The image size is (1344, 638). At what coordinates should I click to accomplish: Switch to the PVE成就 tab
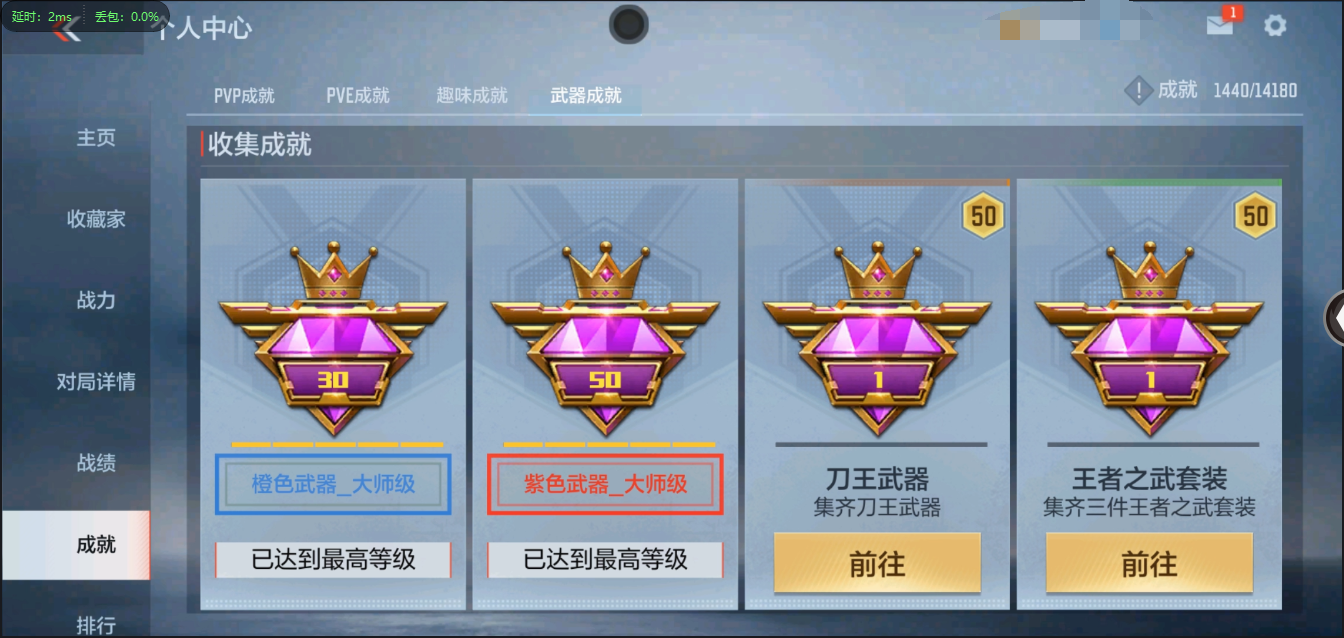click(358, 96)
